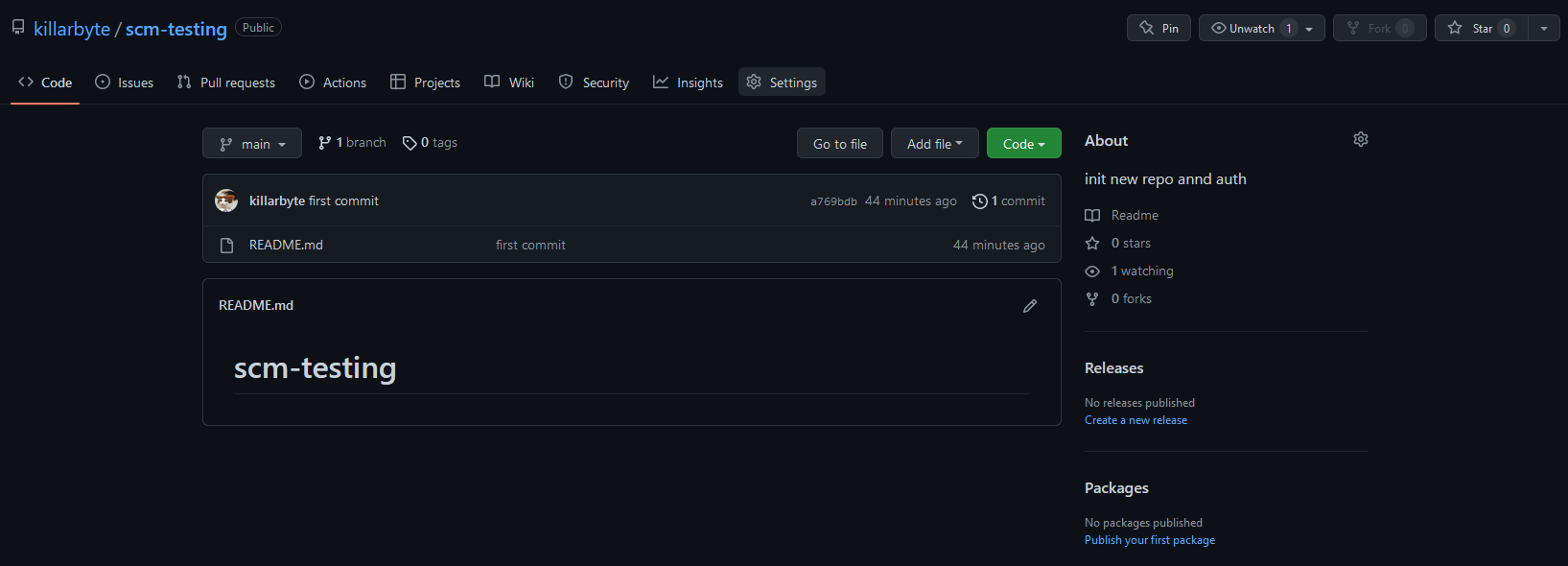Screen dimensions: 1568x566
Task: Click the killarbyte avatar image
Action: 226,200
